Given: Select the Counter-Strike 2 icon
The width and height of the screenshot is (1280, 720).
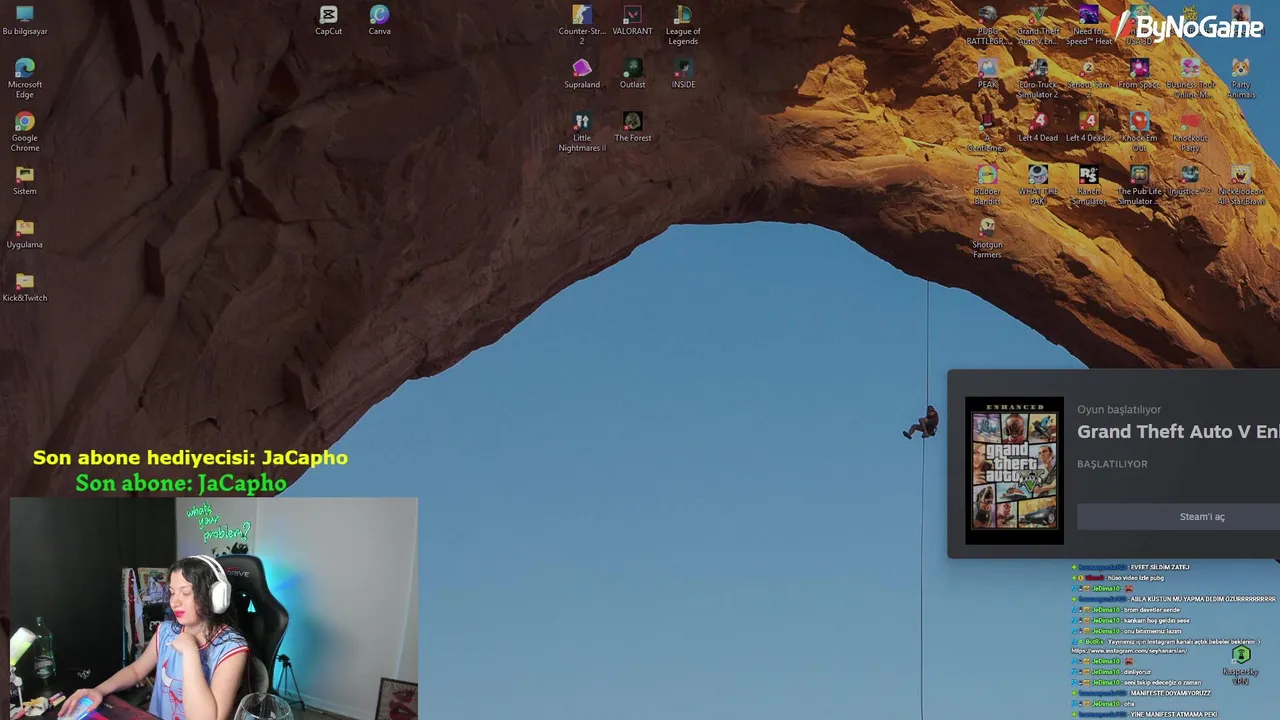Looking at the screenshot, I should click(582, 25).
